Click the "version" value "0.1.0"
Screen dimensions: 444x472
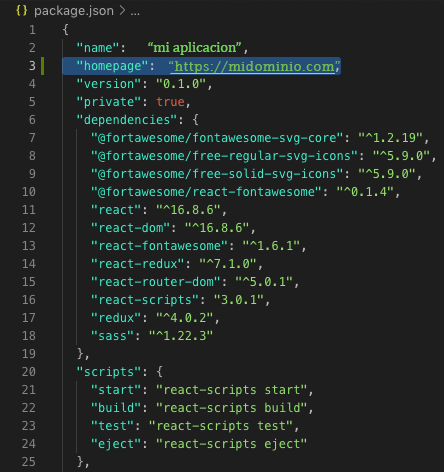(181, 84)
